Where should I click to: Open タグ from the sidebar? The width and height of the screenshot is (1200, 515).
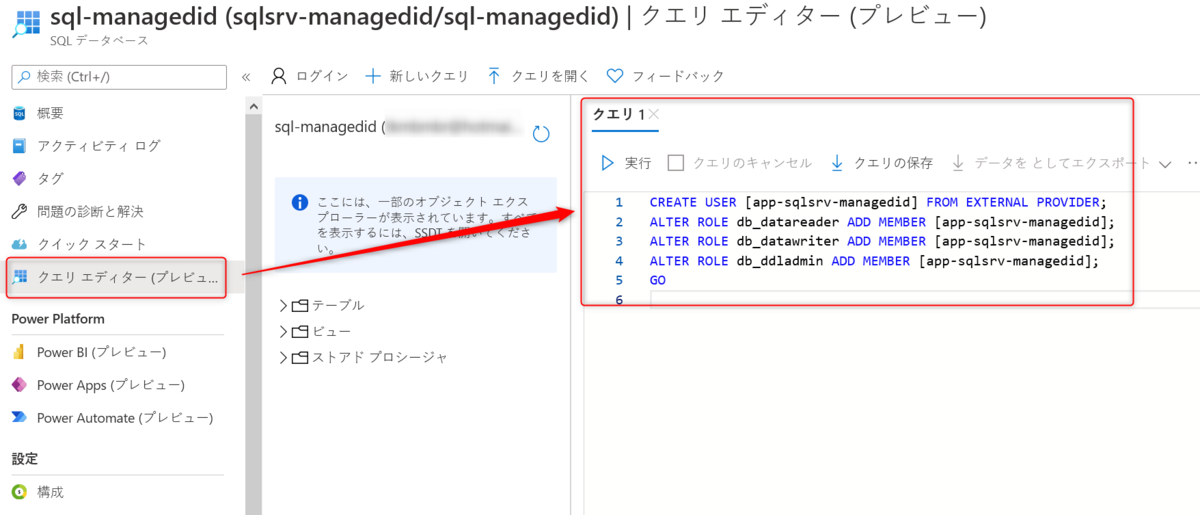(x=50, y=179)
